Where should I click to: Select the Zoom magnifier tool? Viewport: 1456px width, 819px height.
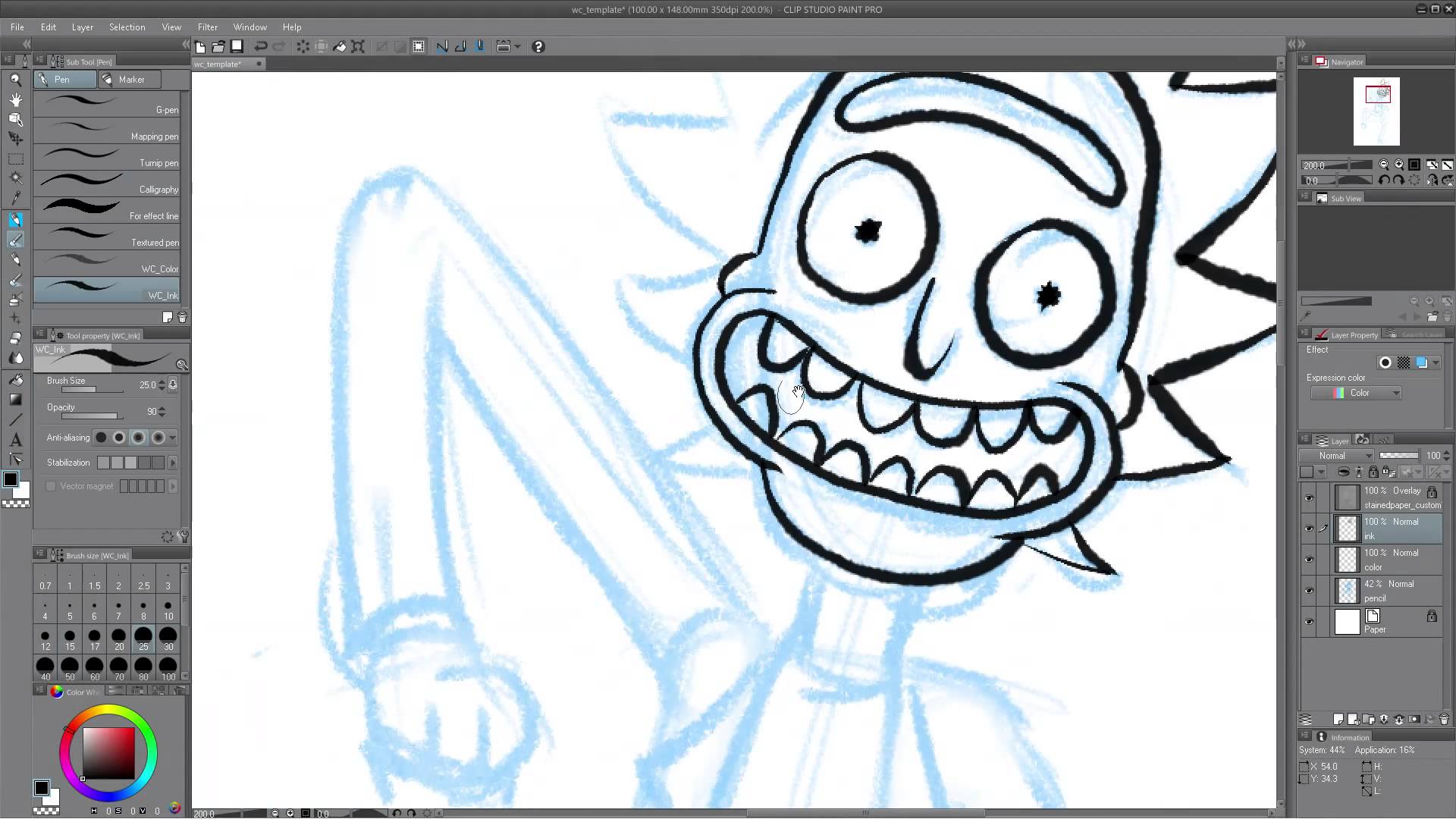[16, 79]
